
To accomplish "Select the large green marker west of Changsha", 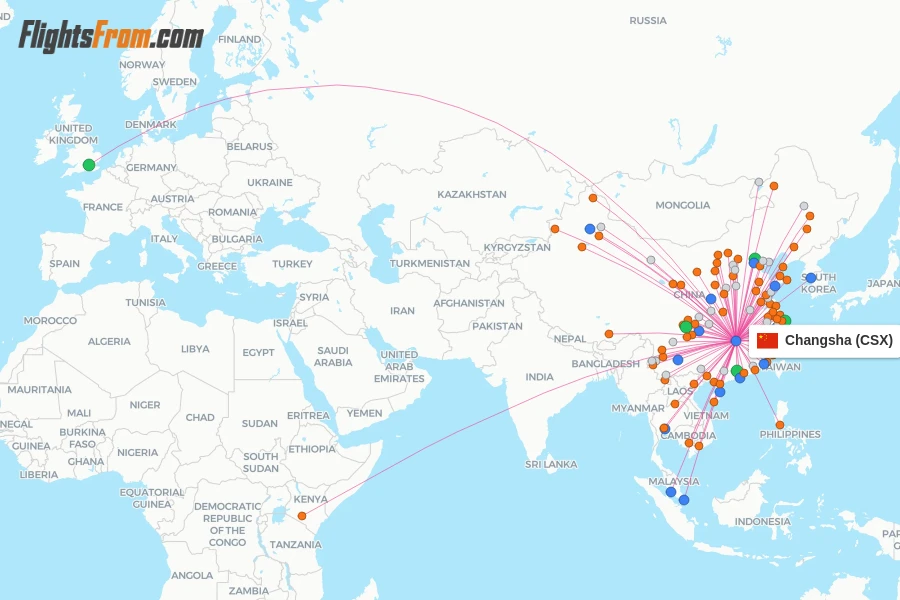I will [x=685, y=327].
